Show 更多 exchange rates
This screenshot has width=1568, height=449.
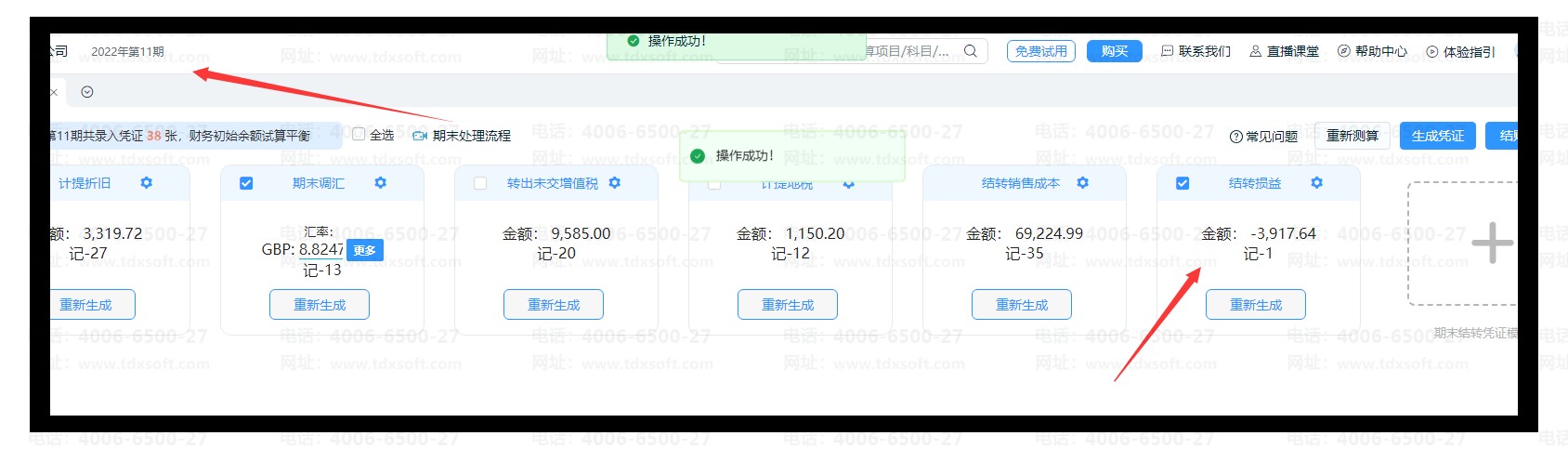tap(365, 250)
